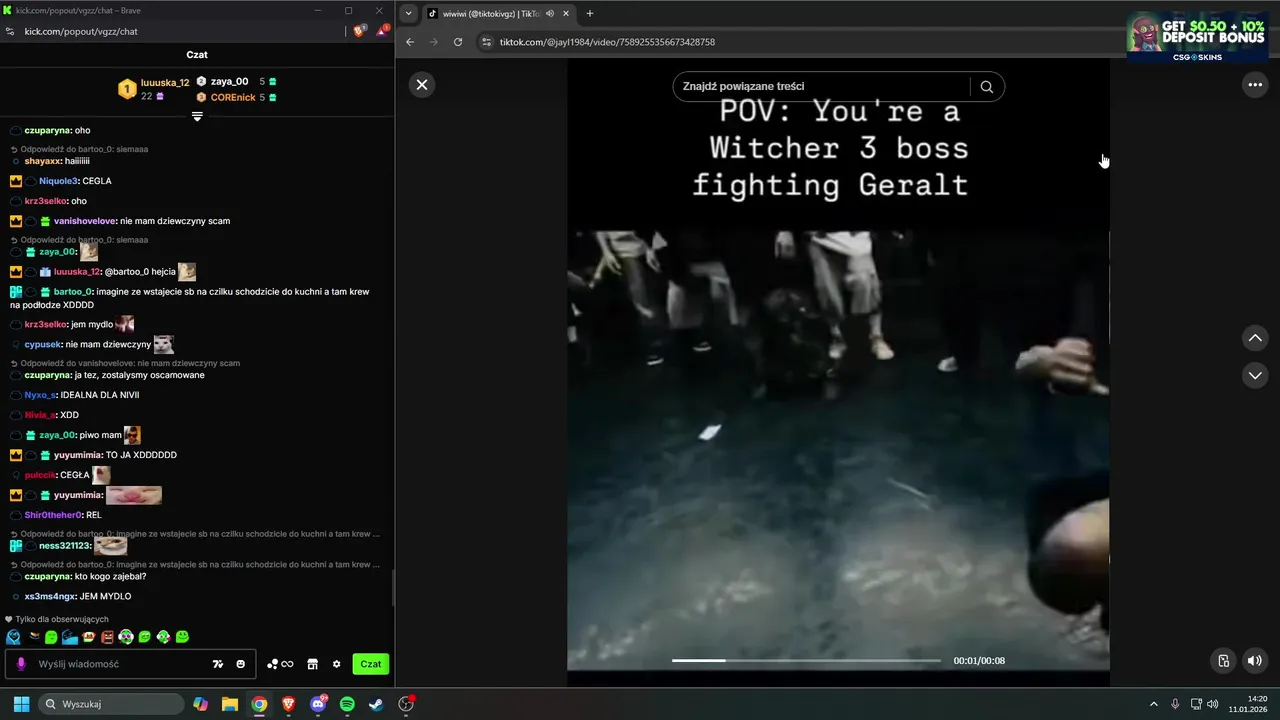Open the translate icon in chat input
Screen dimensions: 1280x720
coord(218,664)
